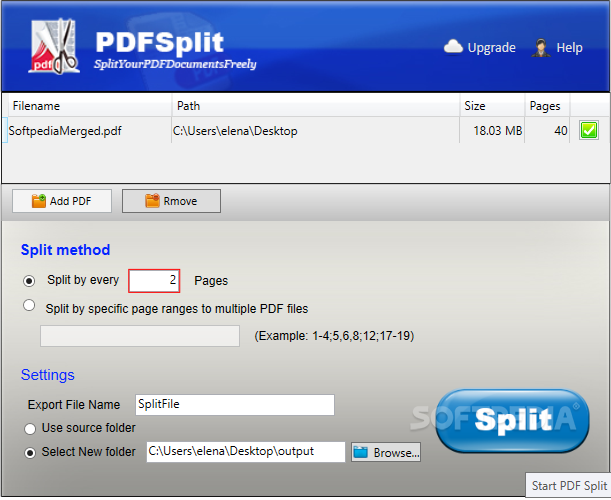611x500 pixels.
Task: Select the SoftpediaMerged.pdf file row
Action: coord(306,131)
